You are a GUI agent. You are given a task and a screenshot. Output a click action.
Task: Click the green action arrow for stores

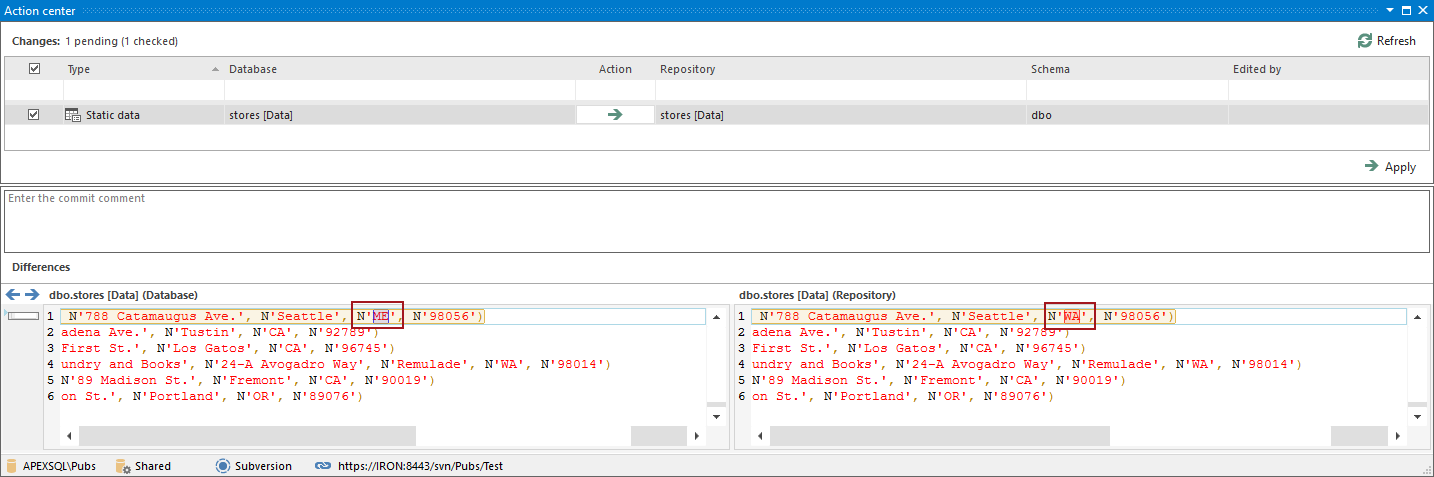pos(615,115)
